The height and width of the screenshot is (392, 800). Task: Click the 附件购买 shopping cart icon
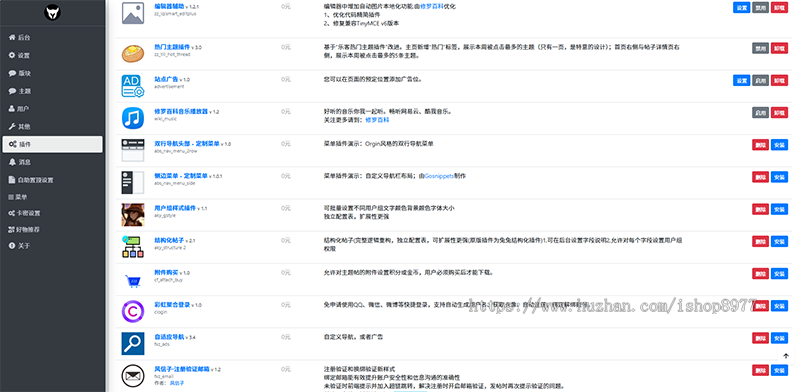(x=133, y=280)
